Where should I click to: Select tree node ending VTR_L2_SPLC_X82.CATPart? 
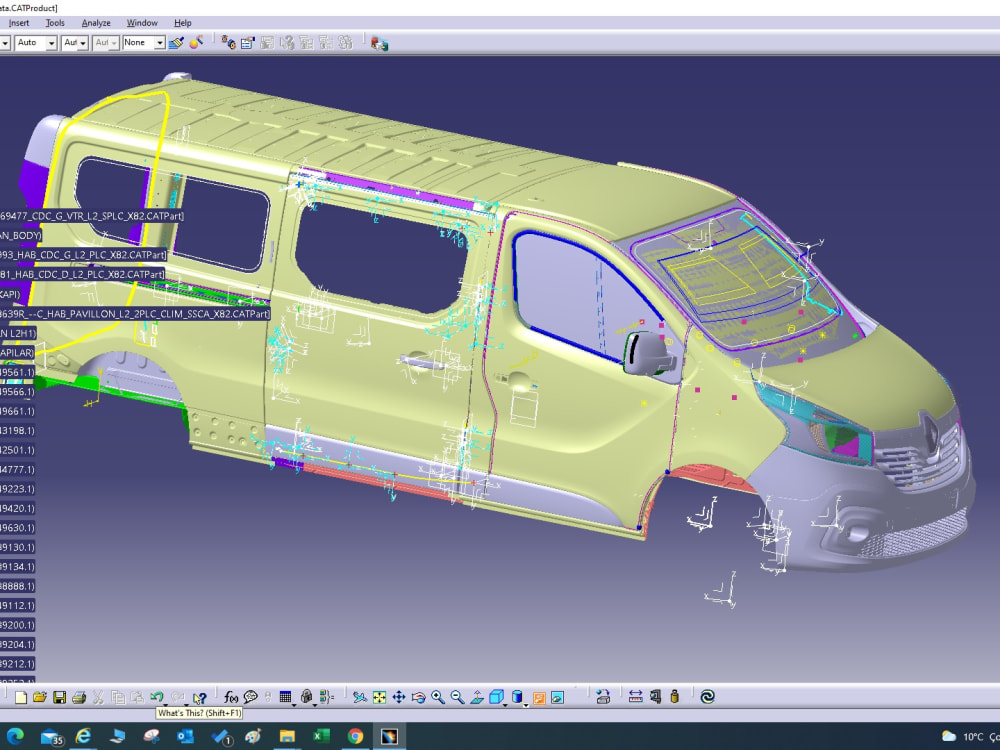92,216
